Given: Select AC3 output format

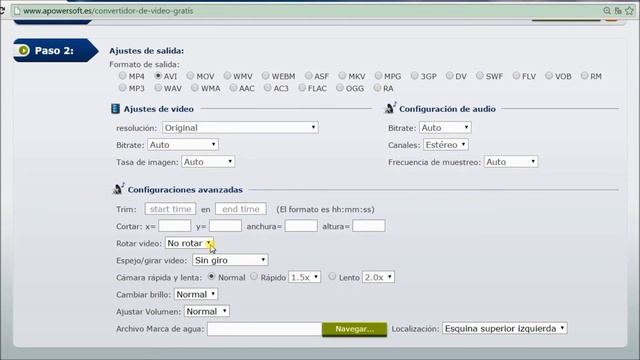Looking at the screenshot, I should [267, 87].
